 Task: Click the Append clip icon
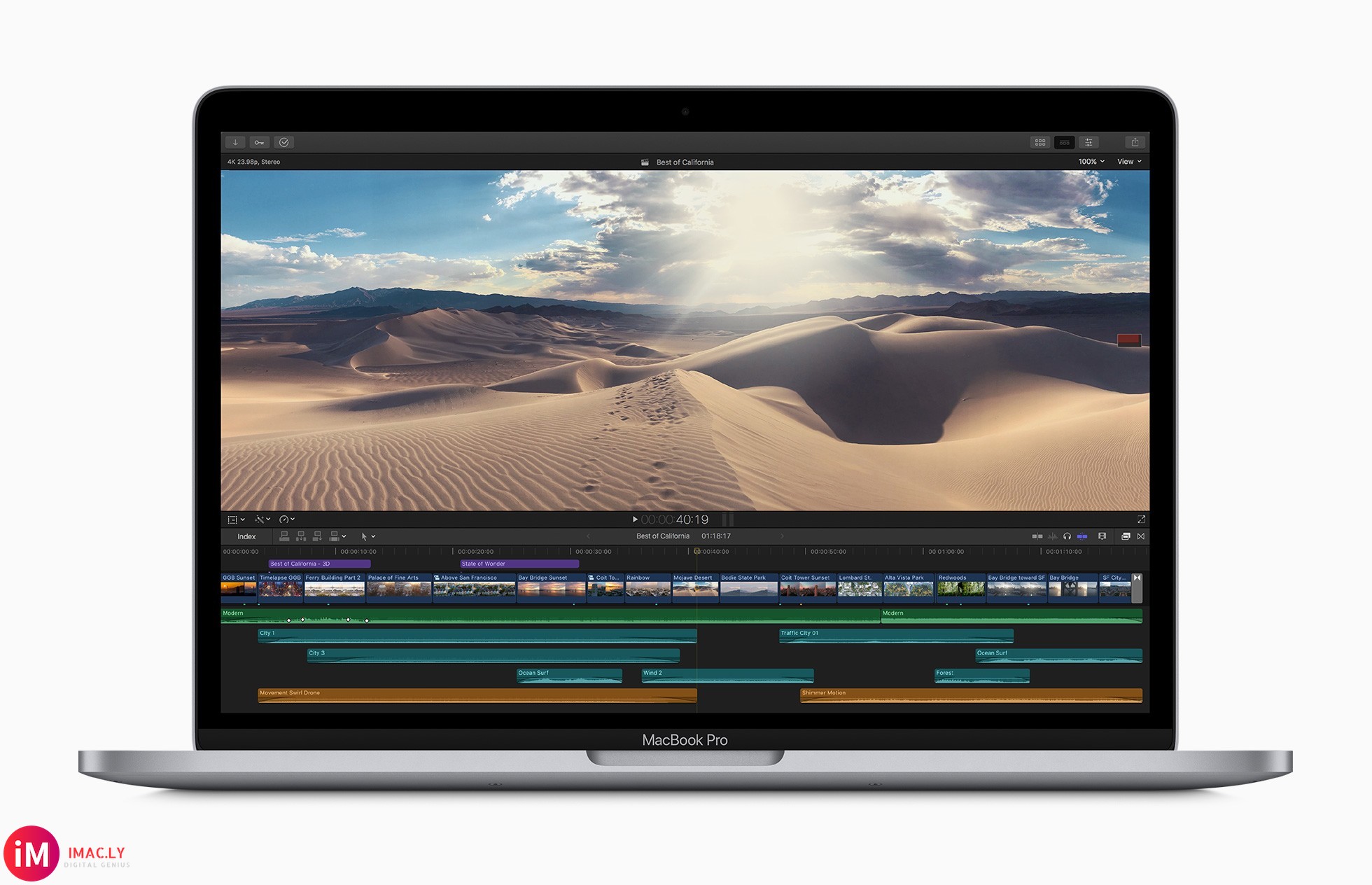tap(317, 536)
